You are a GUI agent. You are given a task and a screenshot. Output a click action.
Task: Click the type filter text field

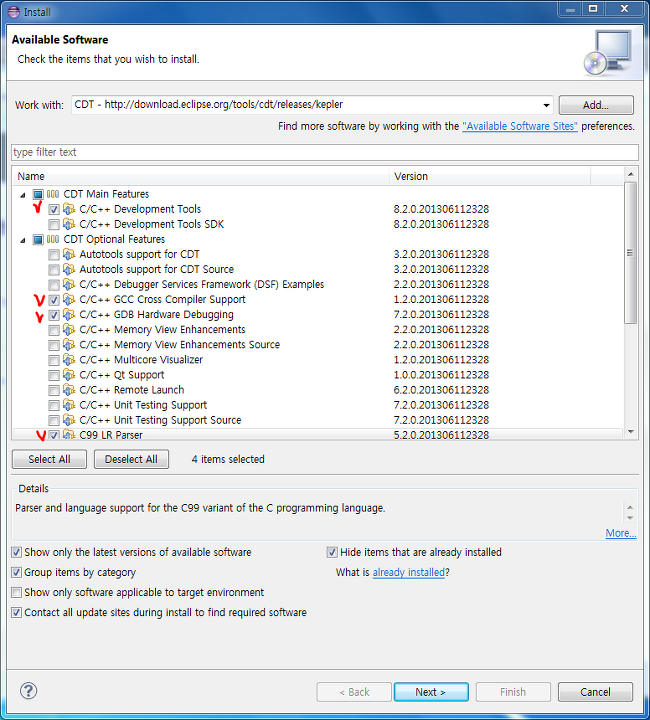pyautogui.click(x=325, y=152)
